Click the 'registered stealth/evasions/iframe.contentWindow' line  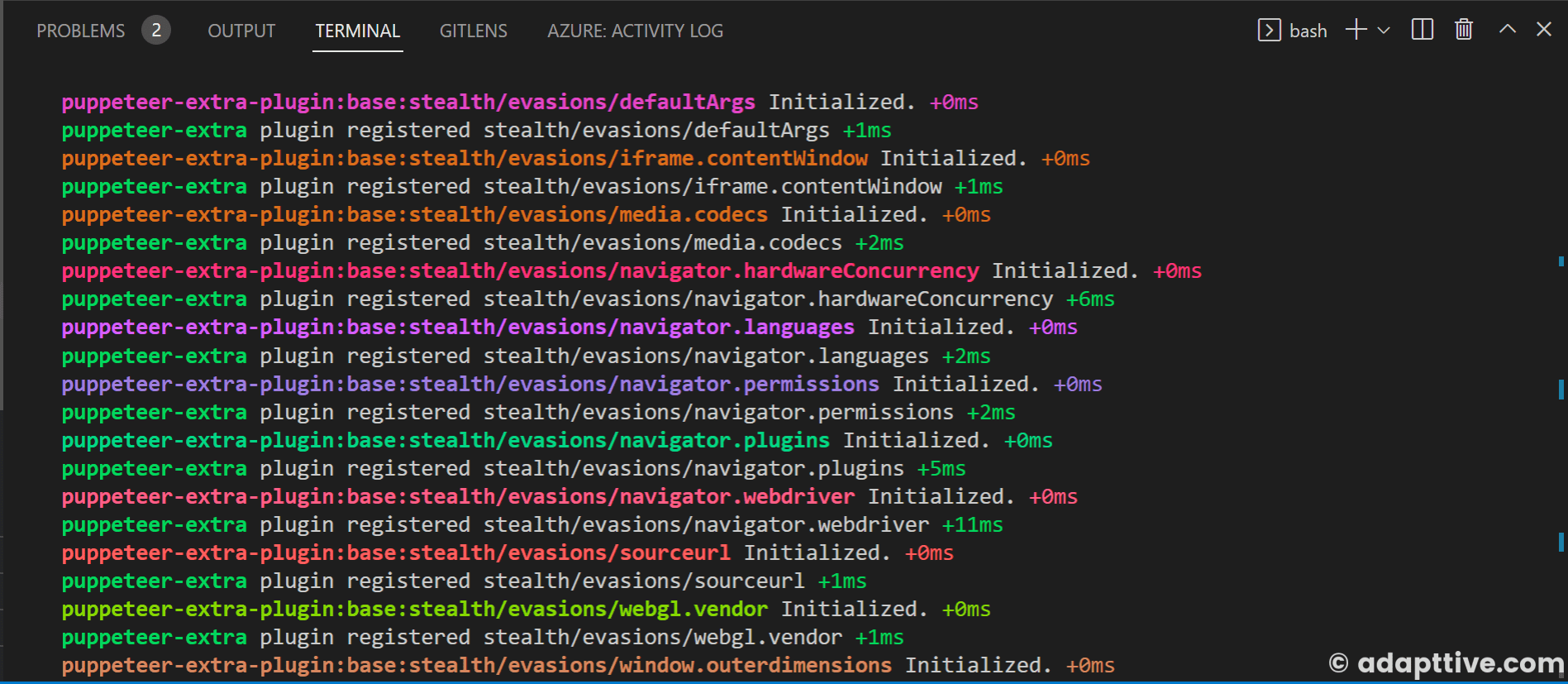click(x=532, y=187)
